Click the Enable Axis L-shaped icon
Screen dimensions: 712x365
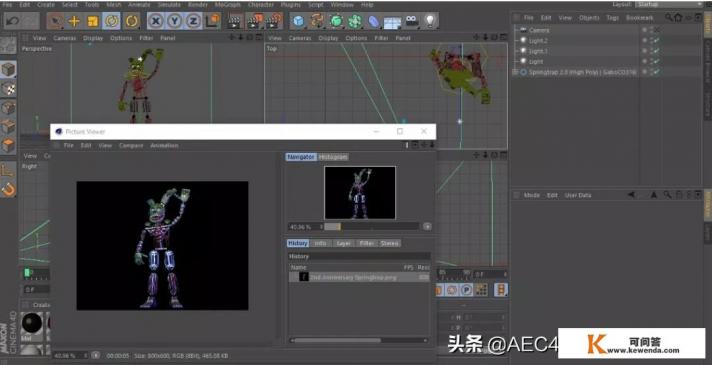click(x=9, y=170)
